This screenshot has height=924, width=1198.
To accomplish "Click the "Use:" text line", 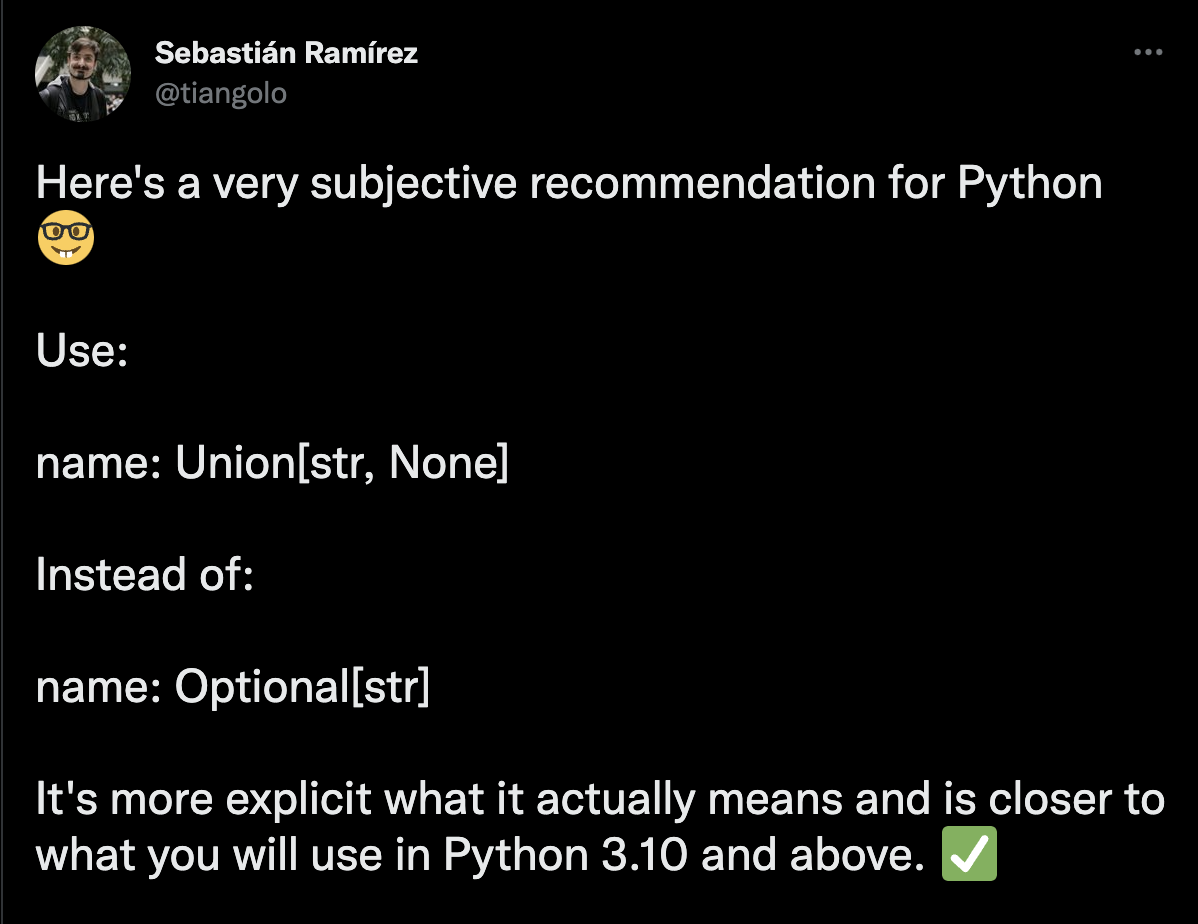I will 82,351.
